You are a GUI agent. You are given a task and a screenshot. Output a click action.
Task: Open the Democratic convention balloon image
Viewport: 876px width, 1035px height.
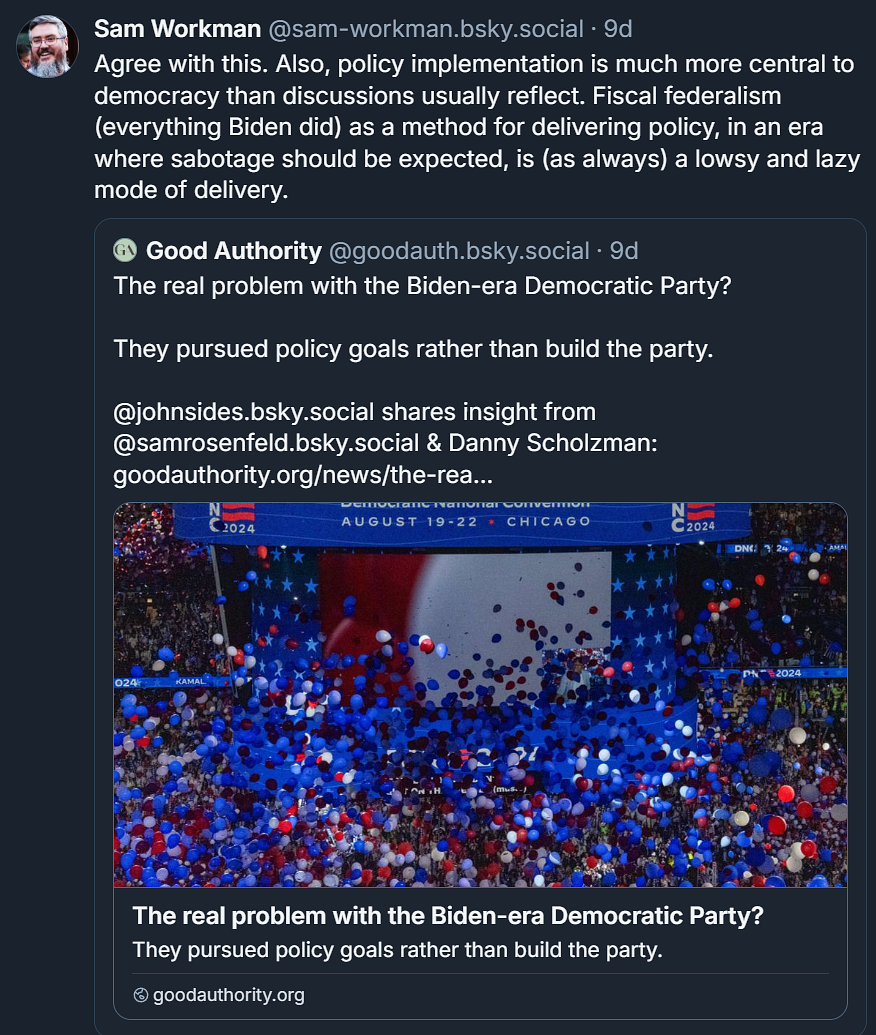[x=480, y=694]
